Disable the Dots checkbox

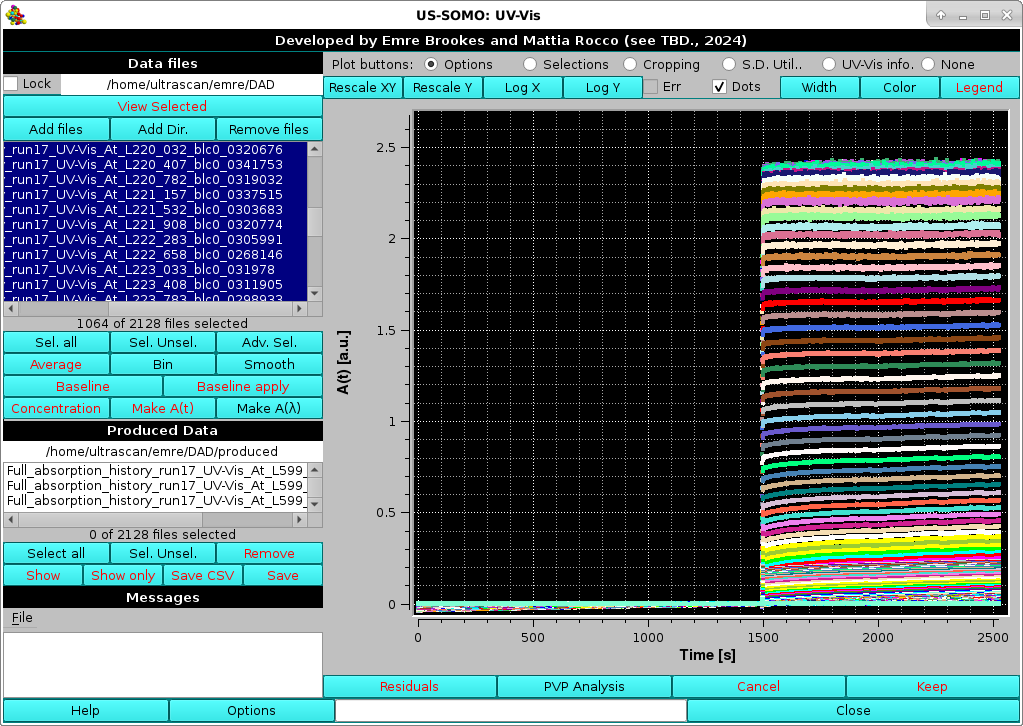(718, 87)
